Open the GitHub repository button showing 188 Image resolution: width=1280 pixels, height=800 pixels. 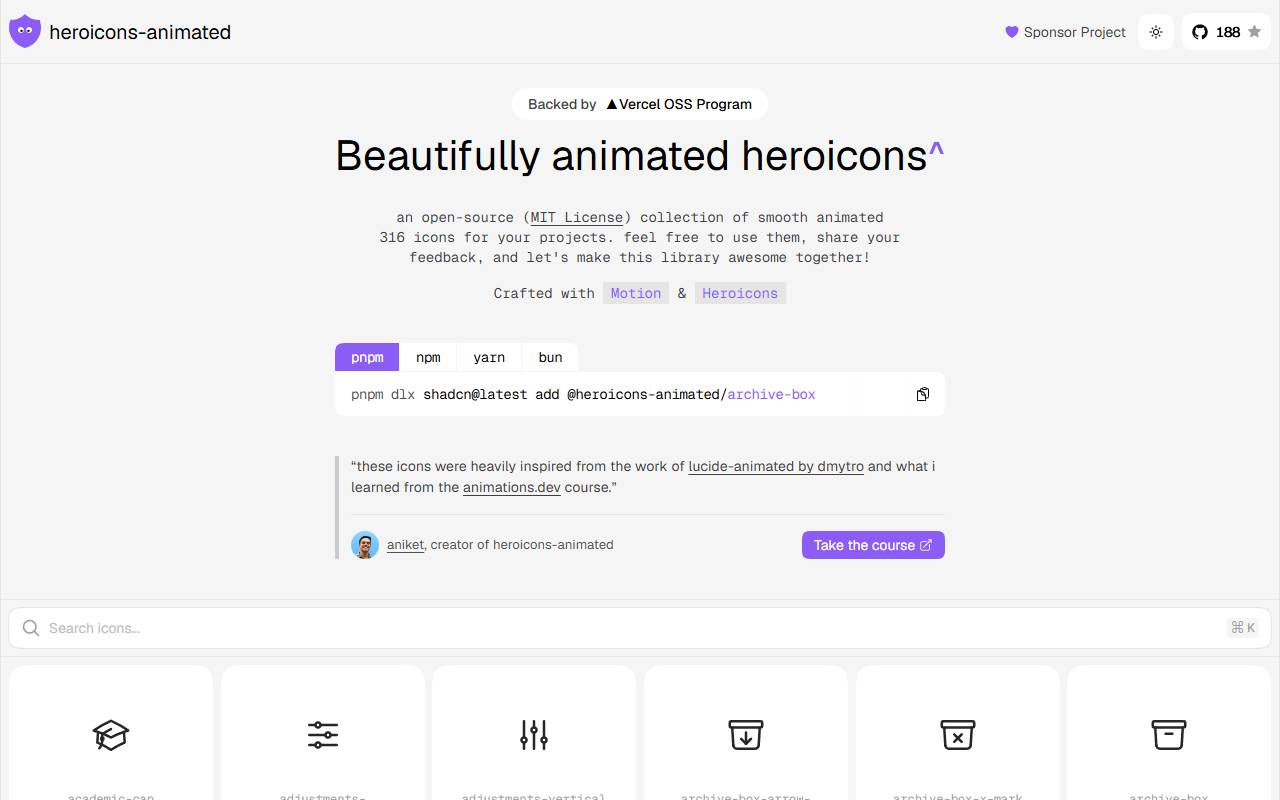[x=1226, y=32]
